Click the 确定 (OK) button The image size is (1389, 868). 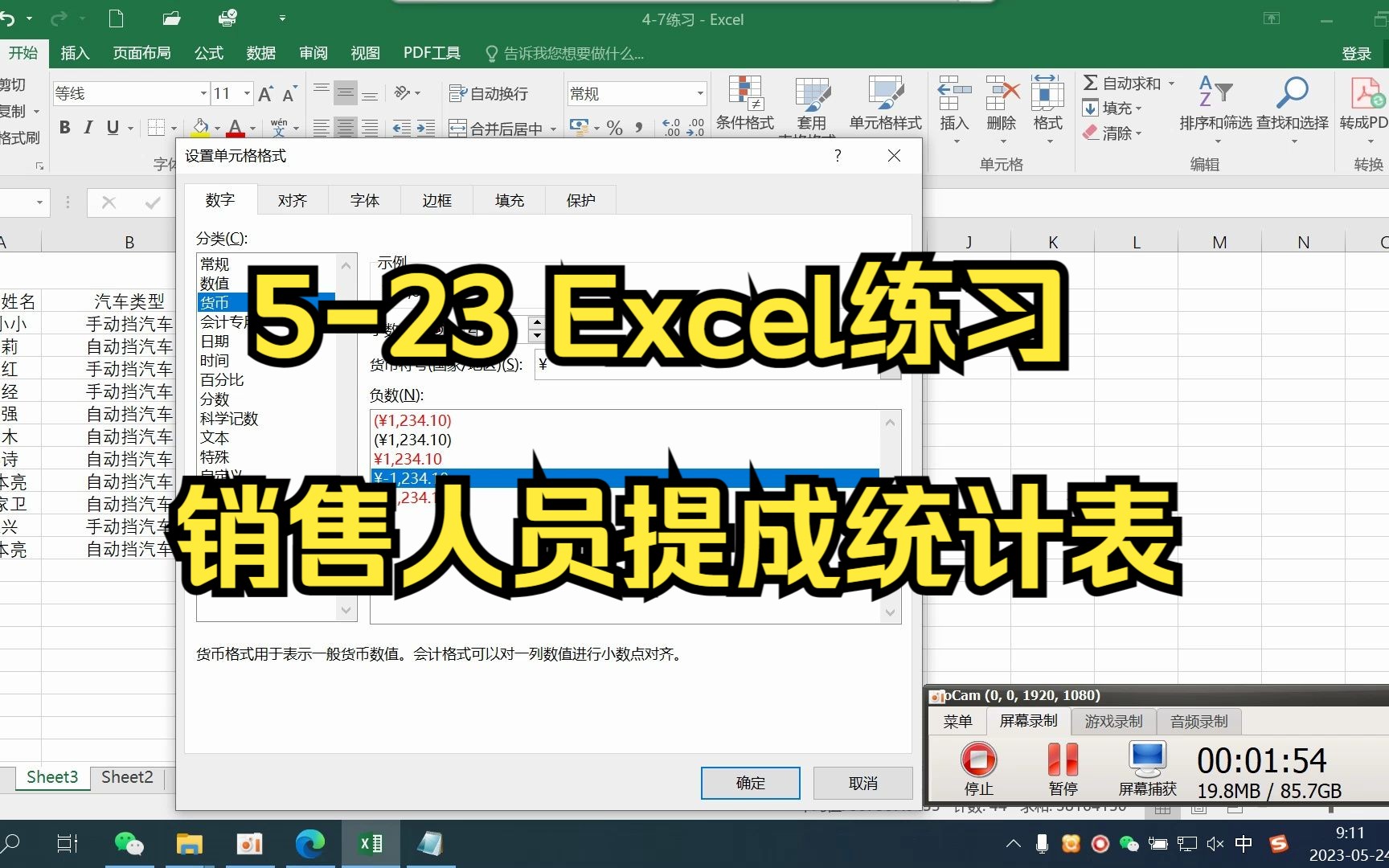click(751, 783)
